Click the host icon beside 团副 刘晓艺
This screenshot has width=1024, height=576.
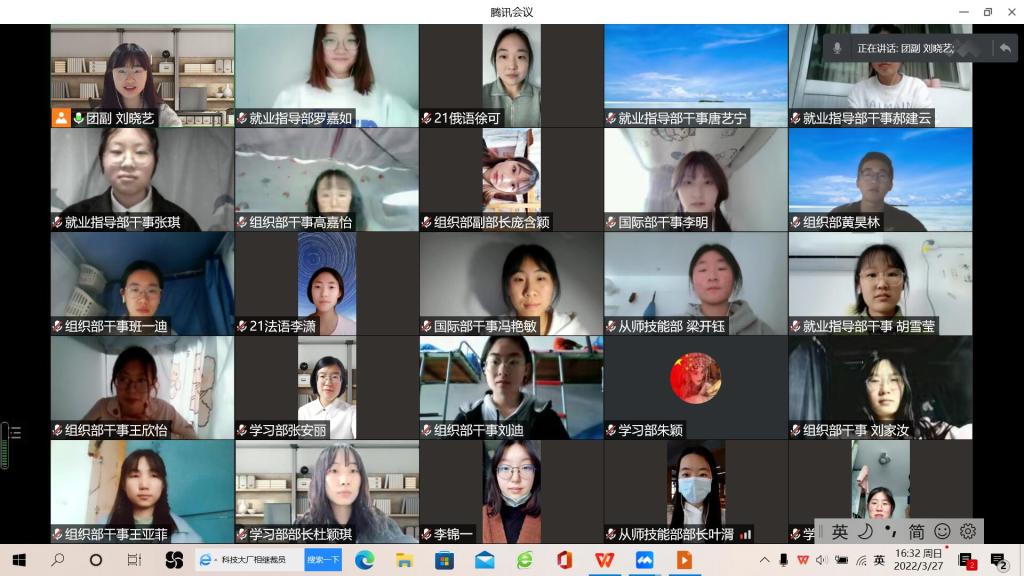tap(62, 118)
